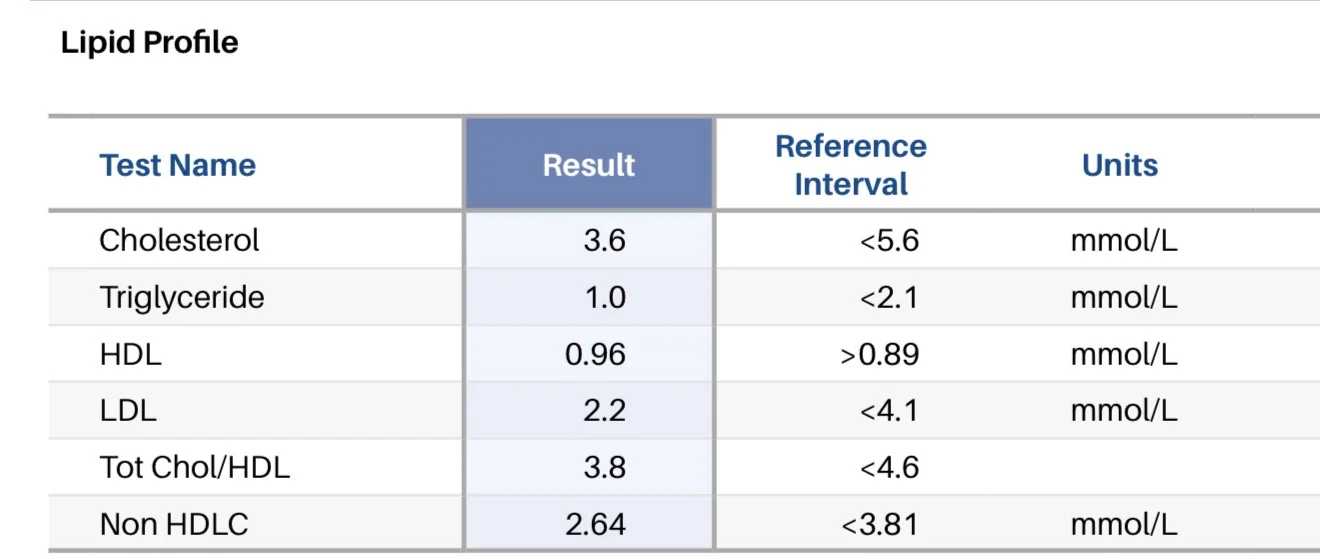
Task: Click the Non HDLC test name
Action: pyautogui.click(x=174, y=524)
